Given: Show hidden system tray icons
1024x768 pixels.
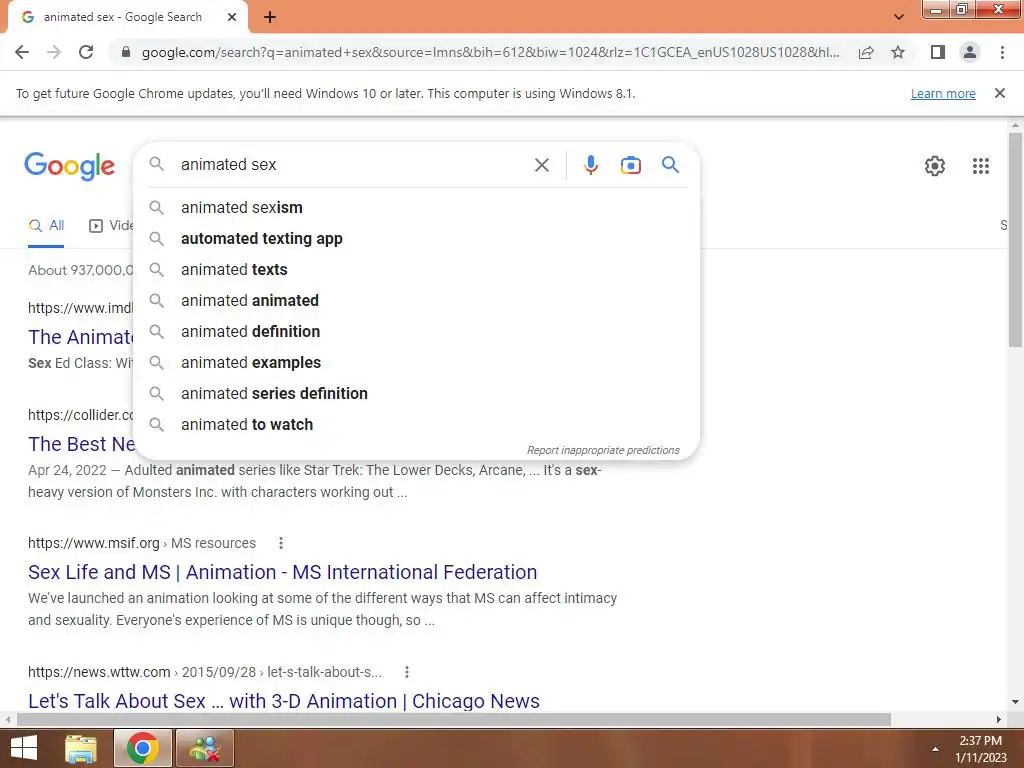Looking at the screenshot, I should pos(935,749).
